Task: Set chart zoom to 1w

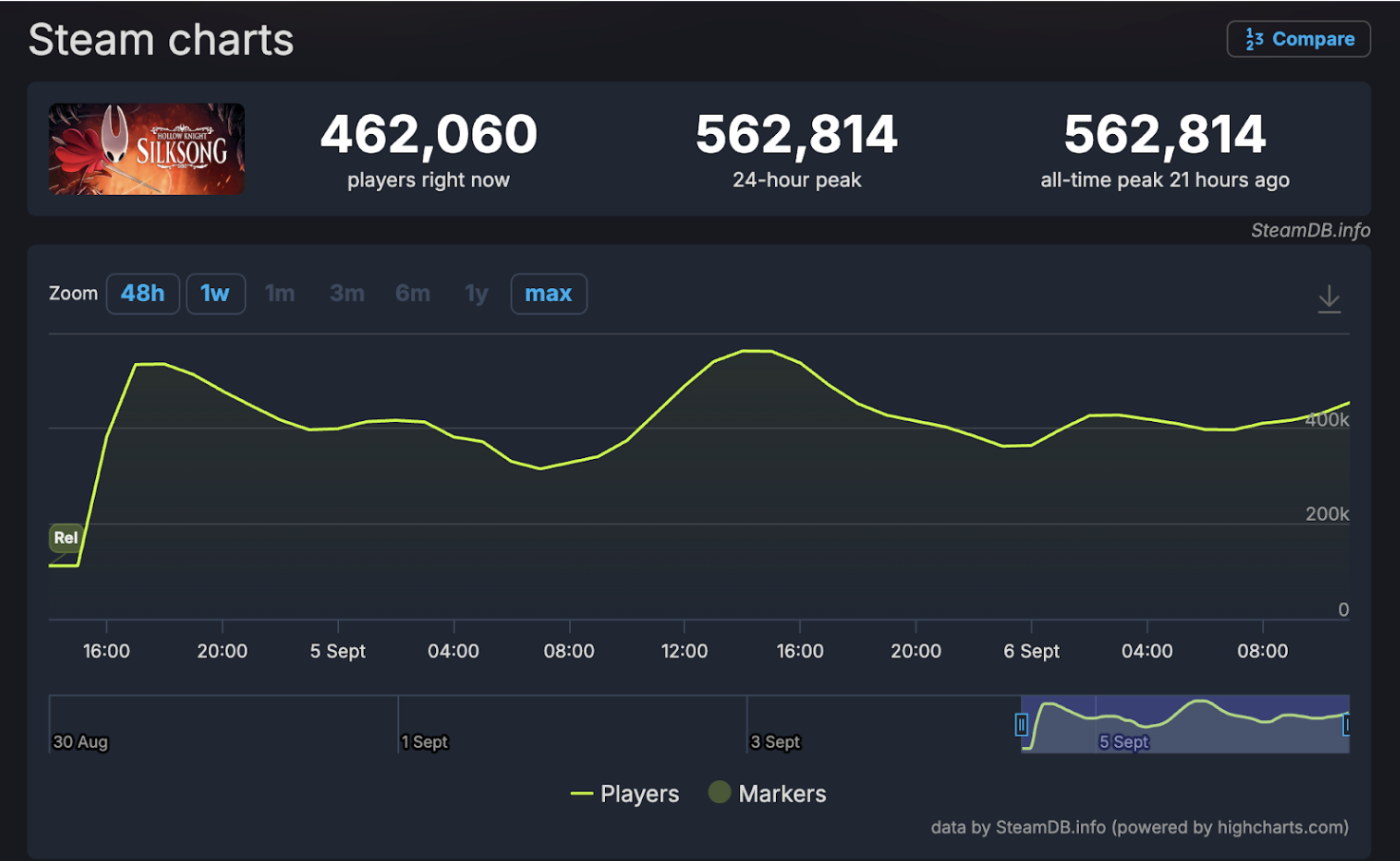Action: pos(216,294)
